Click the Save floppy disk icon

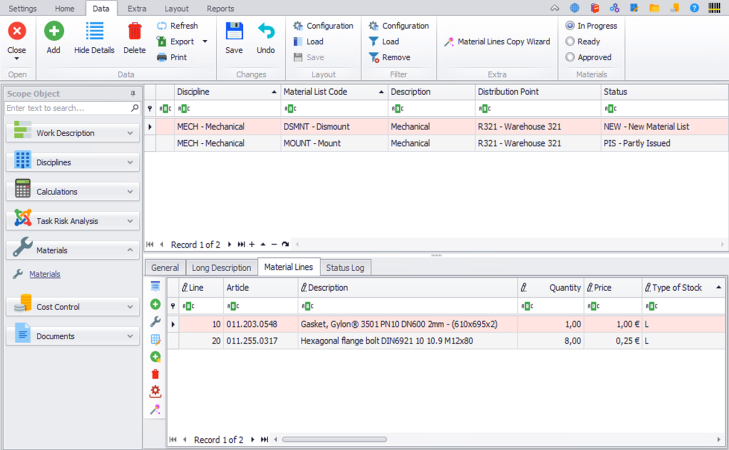tap(234, 33)
